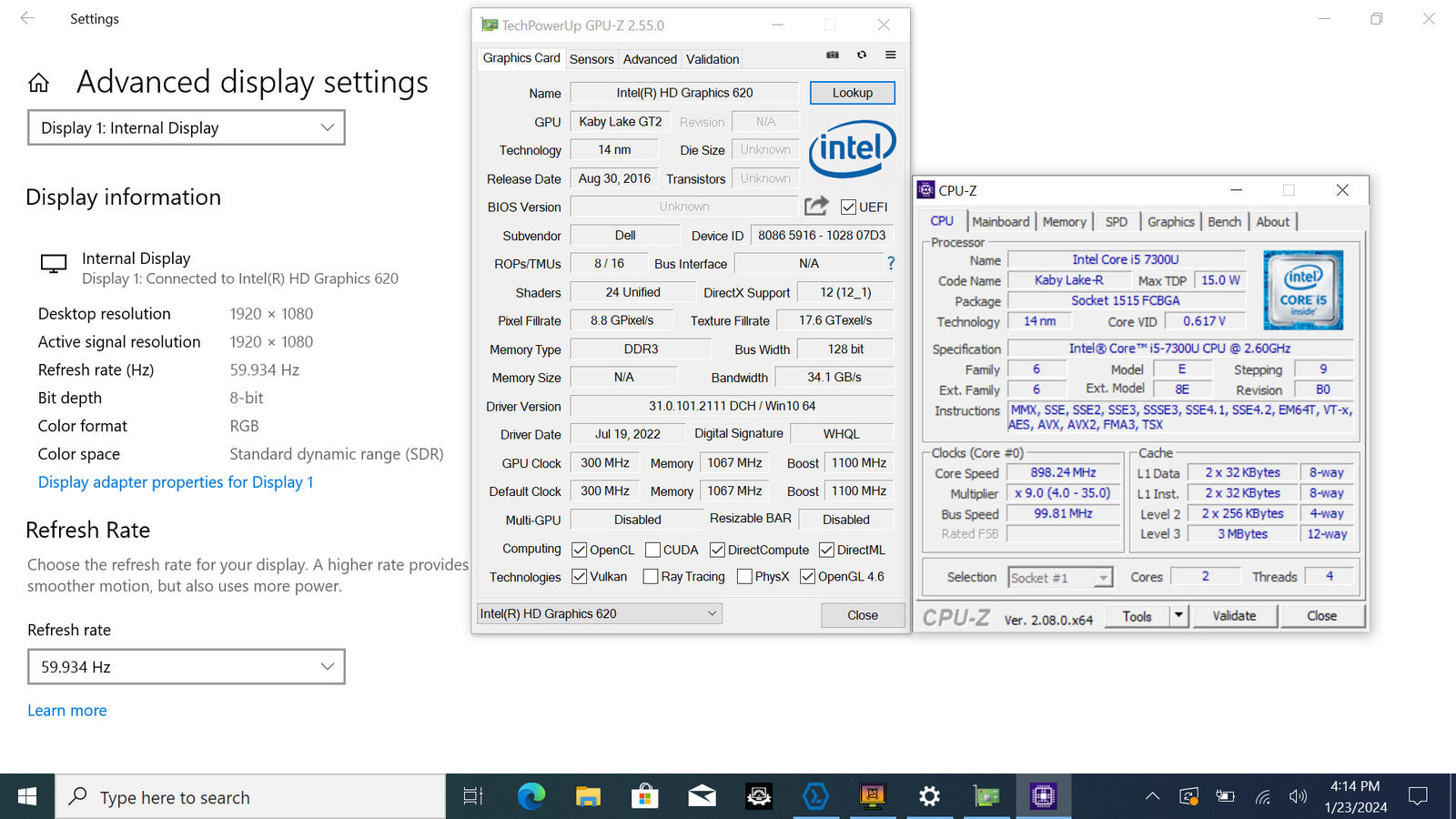Click the volume speaker tray icon
This screenshot has height=819, width=1456.
(1298, 796)
